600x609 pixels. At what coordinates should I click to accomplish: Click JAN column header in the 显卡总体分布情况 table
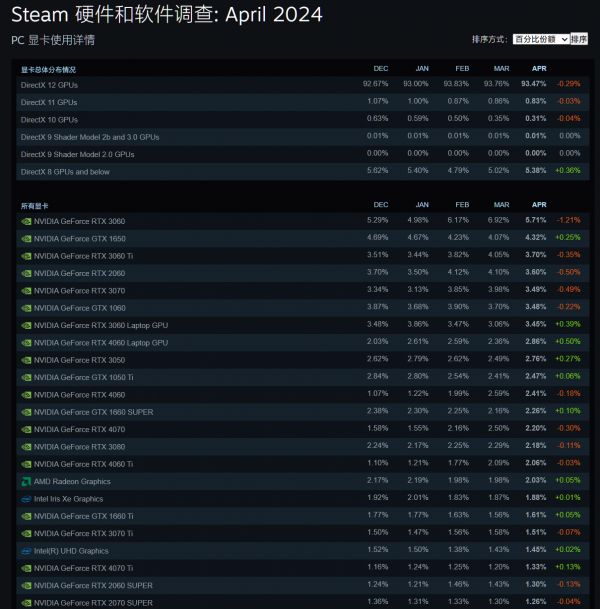422,69
